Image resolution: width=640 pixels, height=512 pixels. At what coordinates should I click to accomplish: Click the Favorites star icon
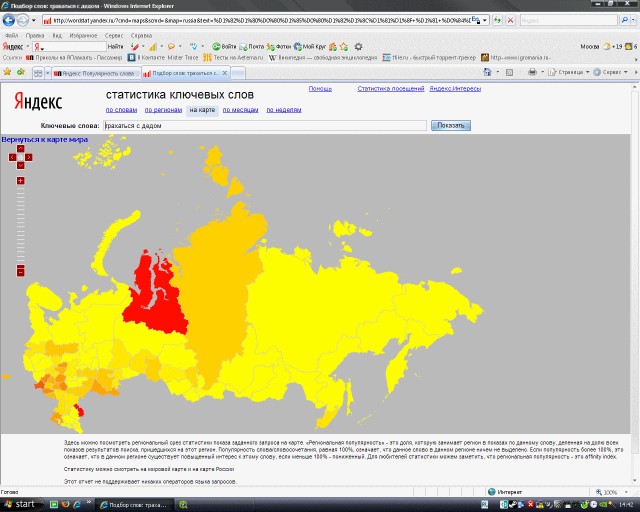click(7, 72)
